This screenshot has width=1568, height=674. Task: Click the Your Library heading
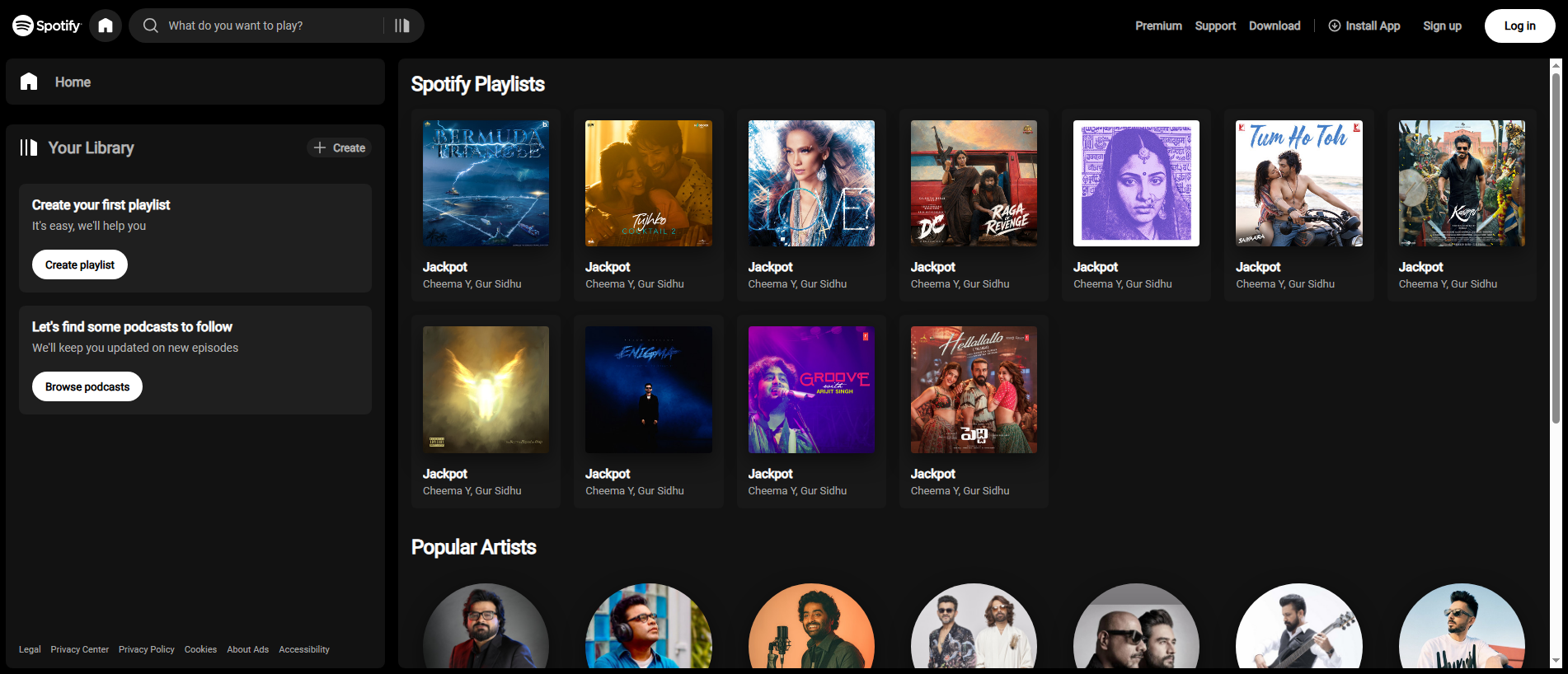tap(91, 147)
